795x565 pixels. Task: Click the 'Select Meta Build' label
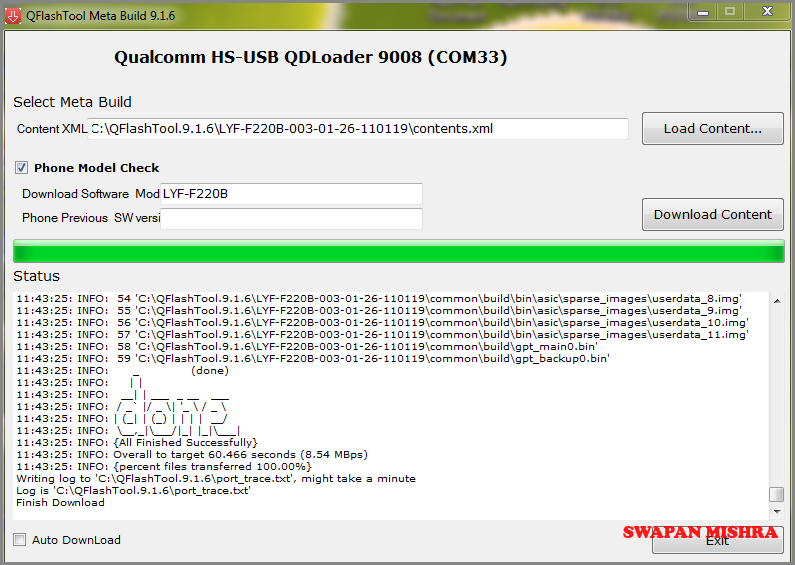click(73, 102)
